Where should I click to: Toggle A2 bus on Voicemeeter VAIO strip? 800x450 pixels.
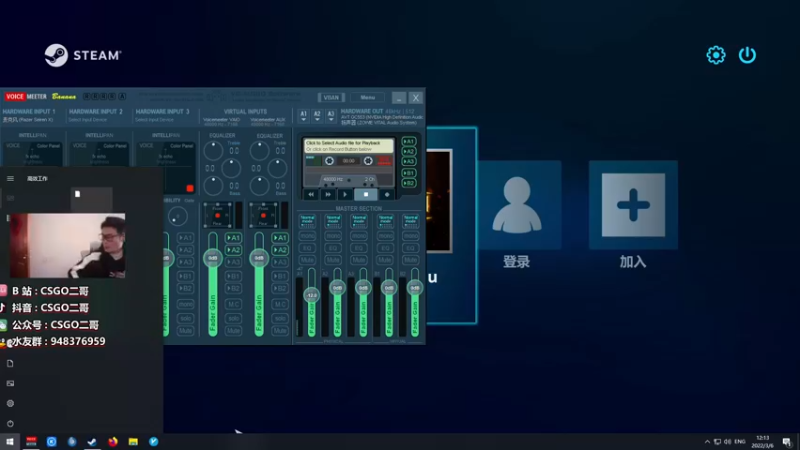click(x=233, y=250)
